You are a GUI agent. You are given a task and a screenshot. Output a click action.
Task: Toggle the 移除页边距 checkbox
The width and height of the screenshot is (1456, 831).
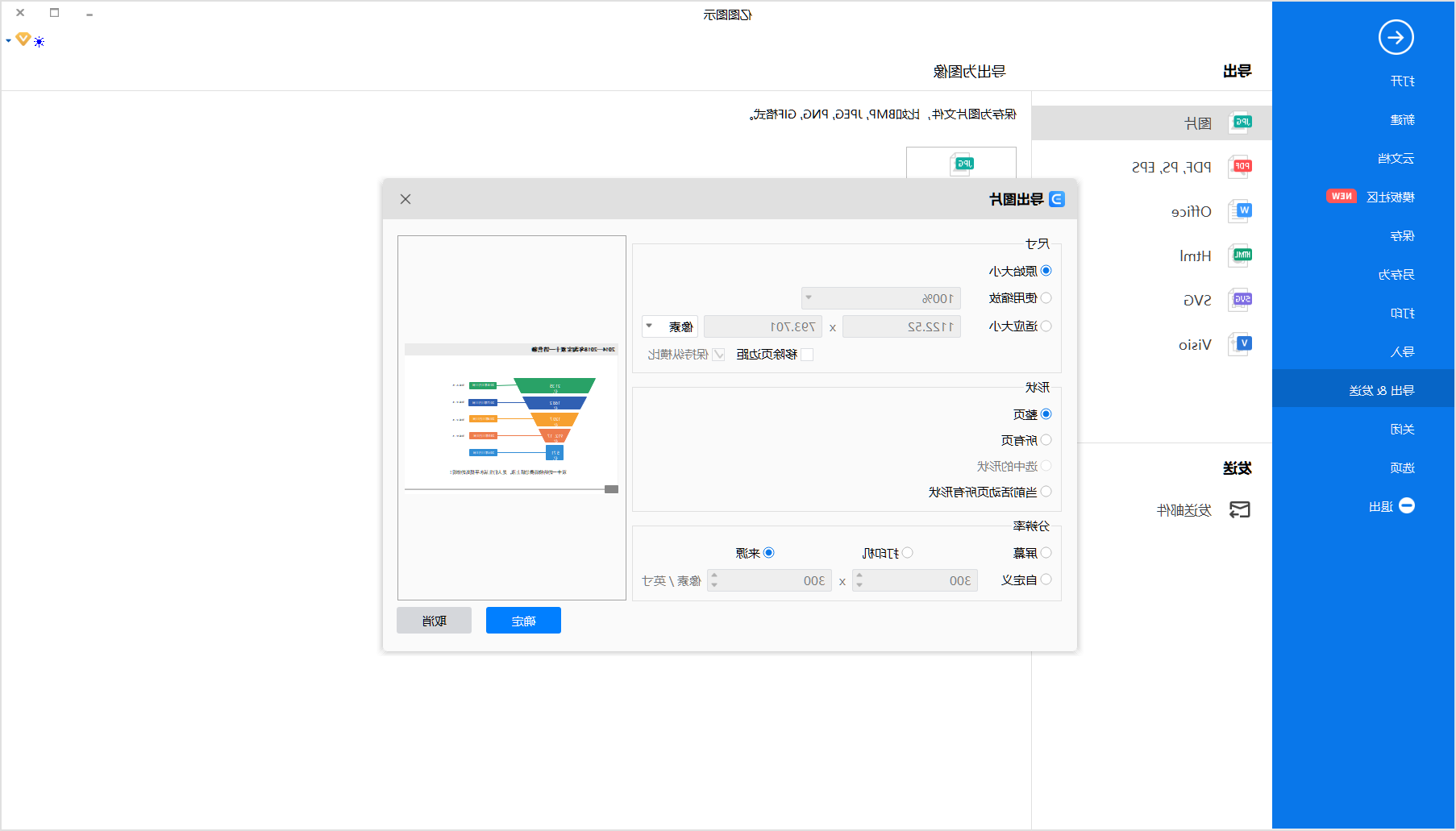[x=807, y=355]
